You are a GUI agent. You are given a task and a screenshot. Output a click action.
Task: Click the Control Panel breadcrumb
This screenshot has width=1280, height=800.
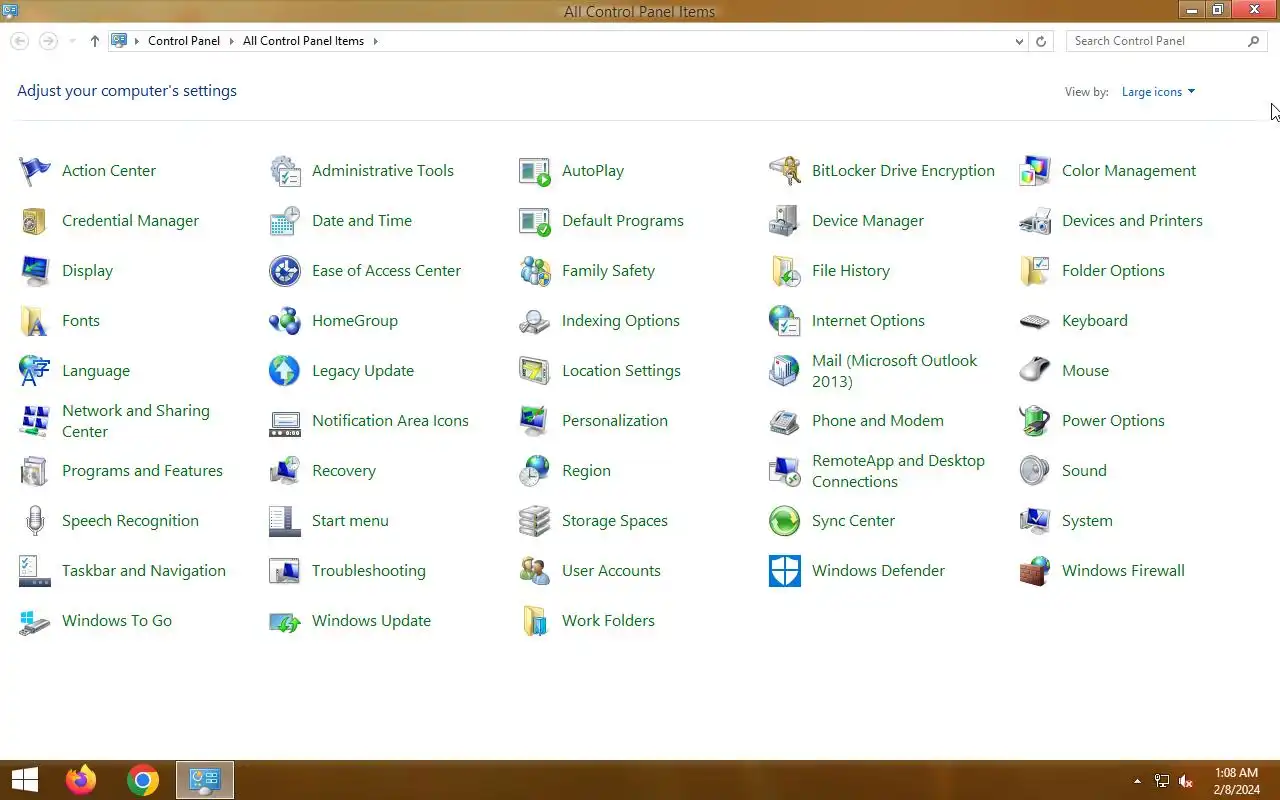(184, 41)
